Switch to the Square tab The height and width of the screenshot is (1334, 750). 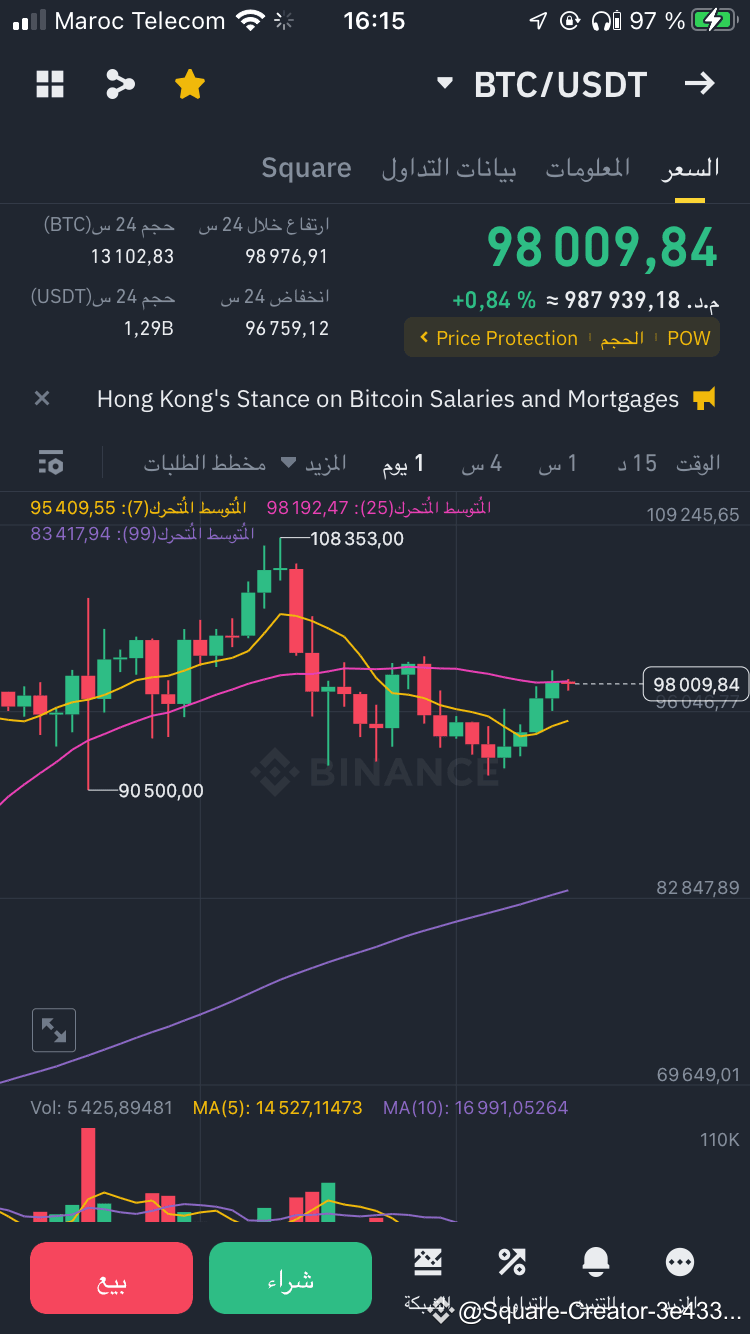[306, 168]
